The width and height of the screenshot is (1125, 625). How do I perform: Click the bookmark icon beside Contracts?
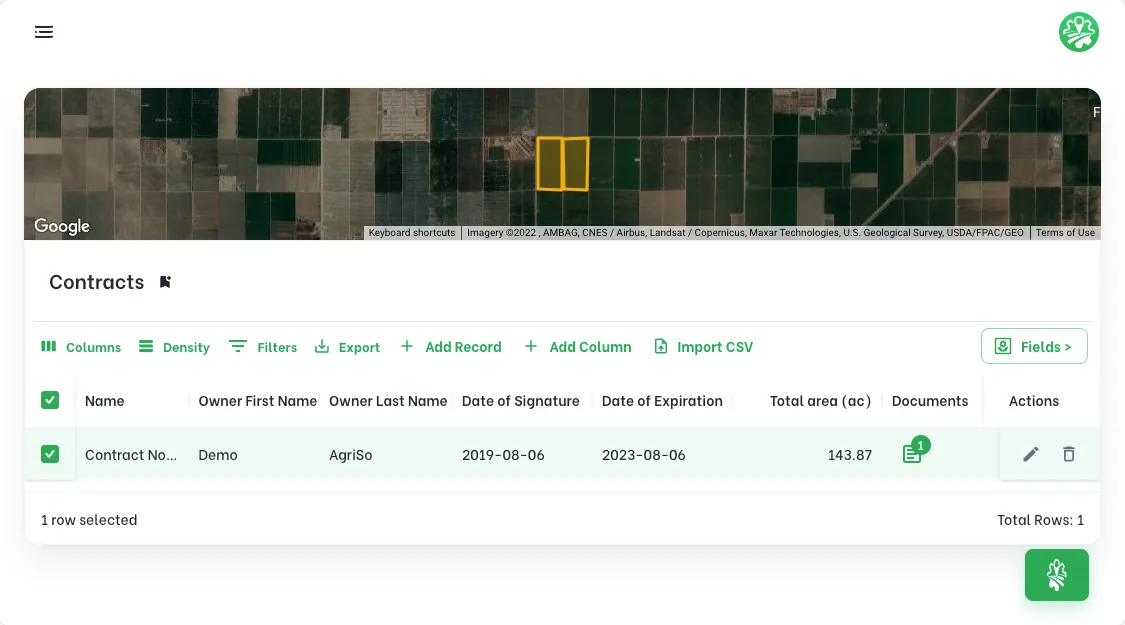tap(165, 282)
